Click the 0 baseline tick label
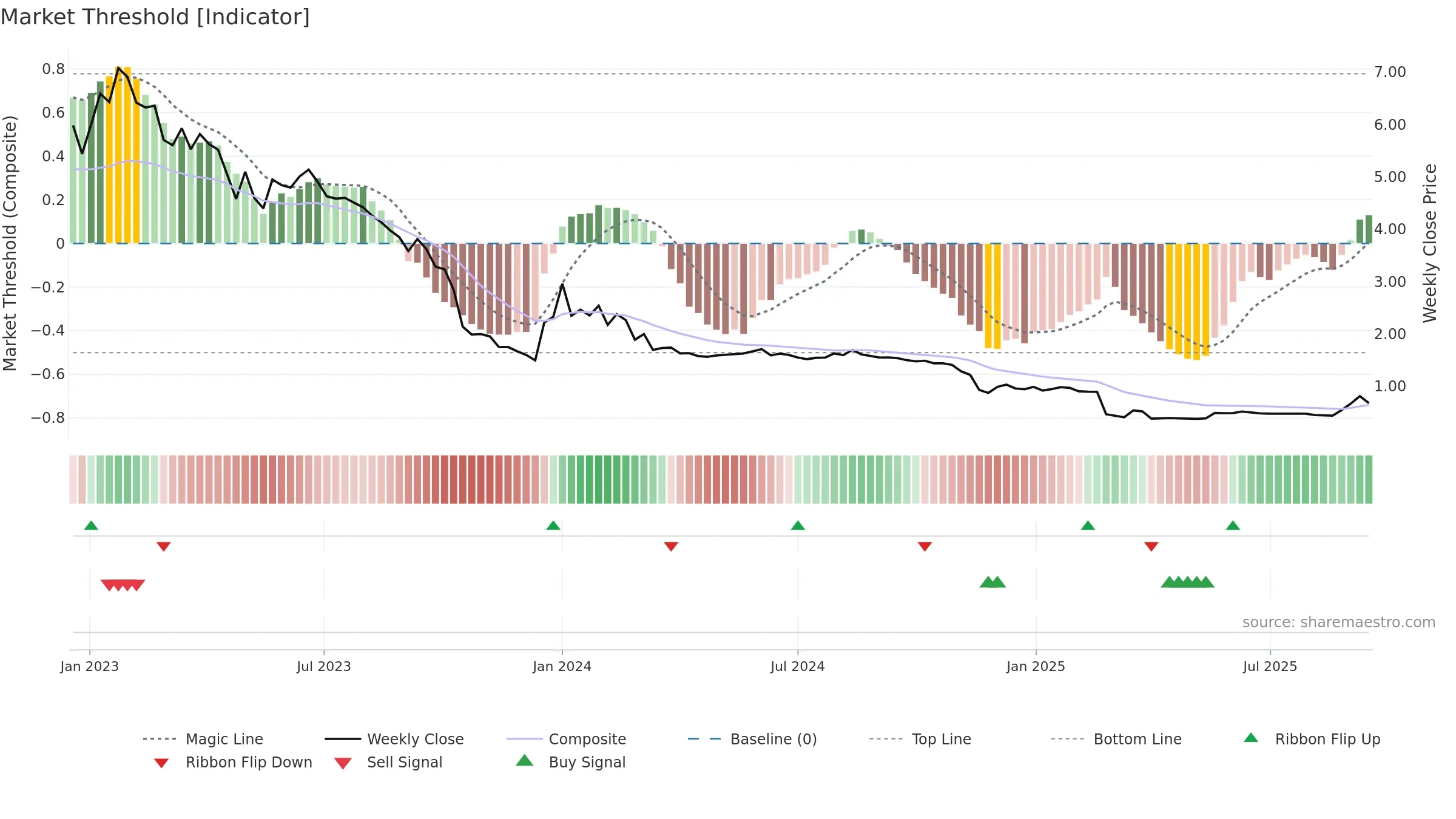 (x=60, y=244)
